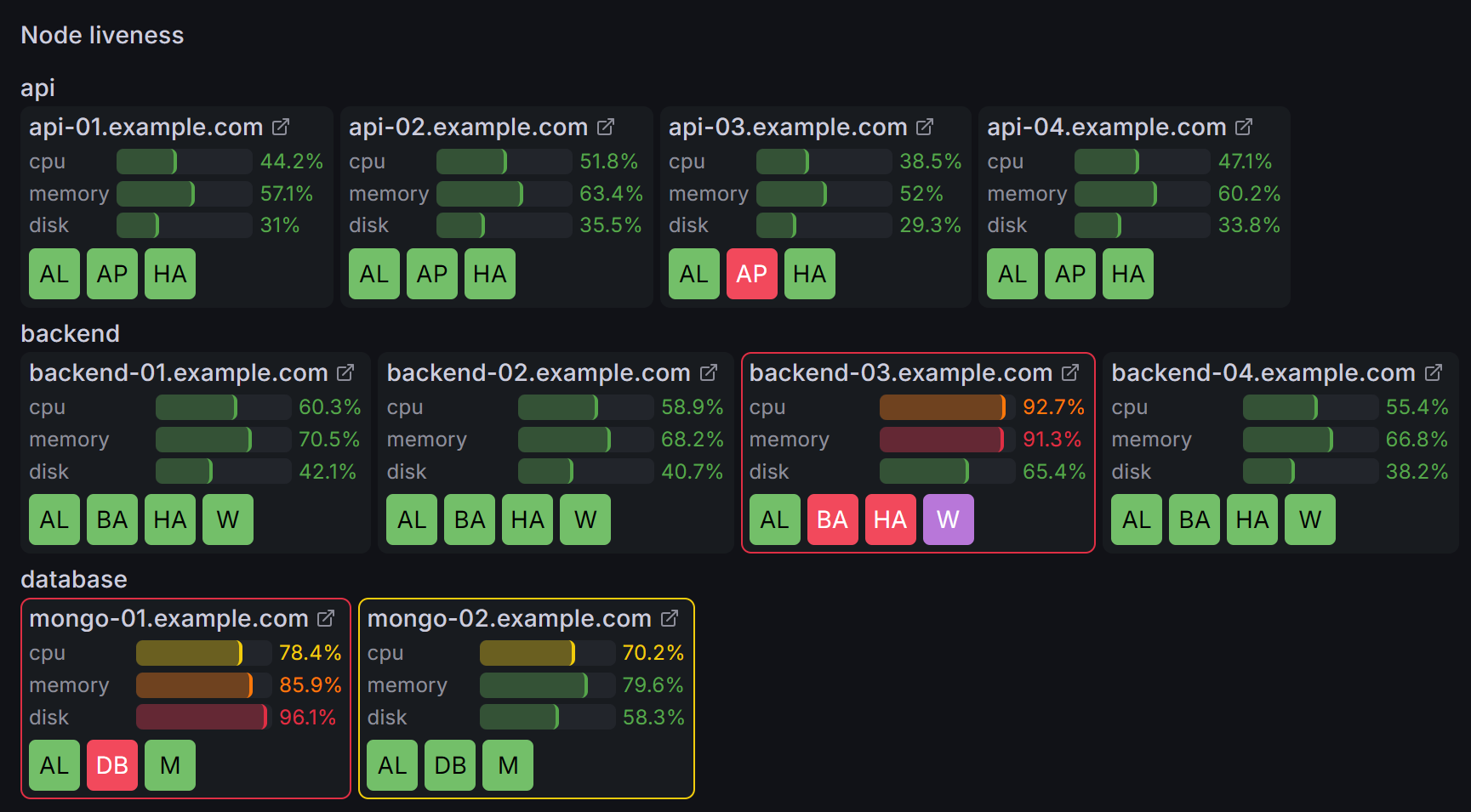Open external link icon for api-01.example.com
The height and width of the screenshot is (812, 1471).
coord(281,128)
